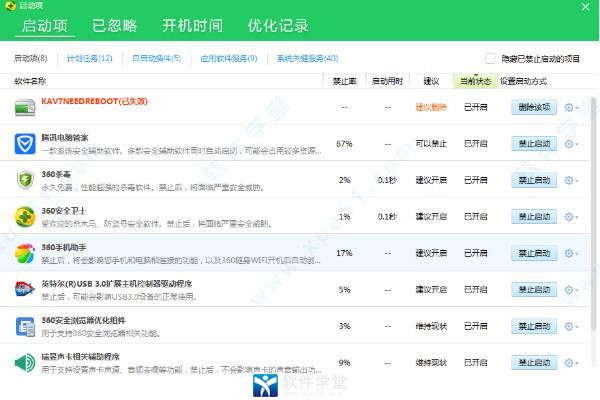
Task: Click 禁止启动 for 360杀毒
Action: pyautogui.click(x=534, y=180)
